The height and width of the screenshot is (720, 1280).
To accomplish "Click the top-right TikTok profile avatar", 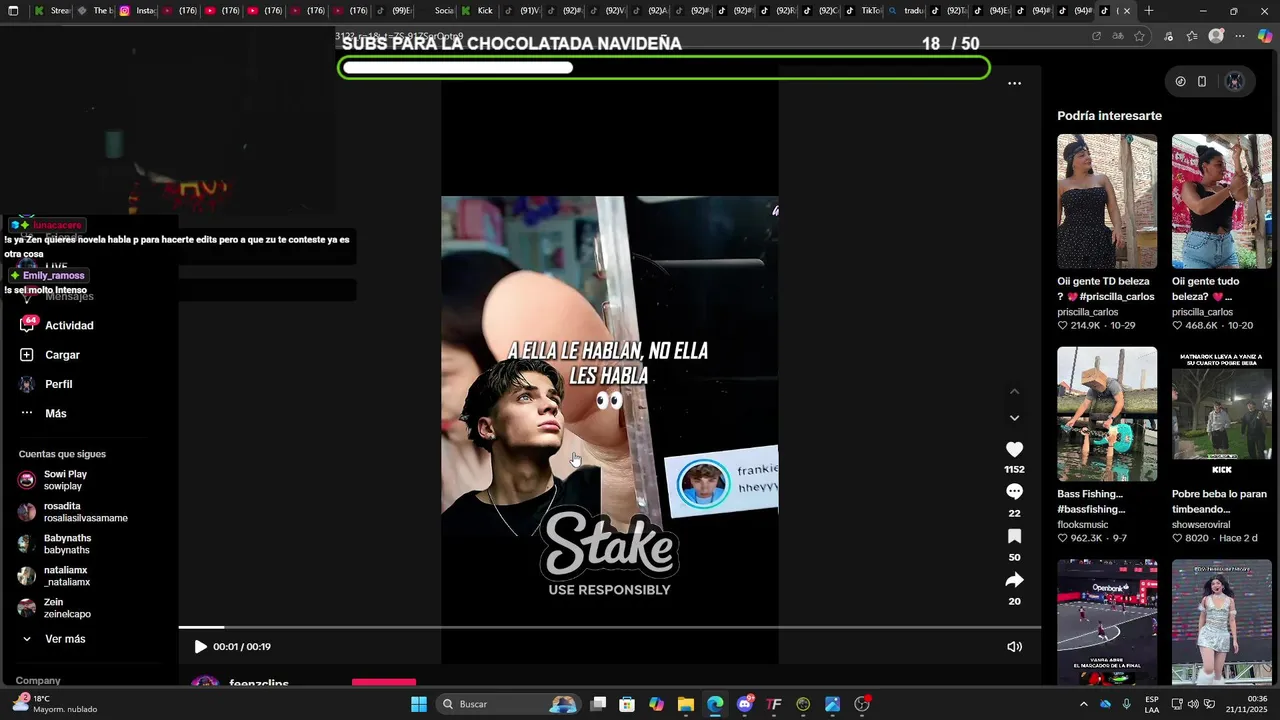I will click(1234, 82).
